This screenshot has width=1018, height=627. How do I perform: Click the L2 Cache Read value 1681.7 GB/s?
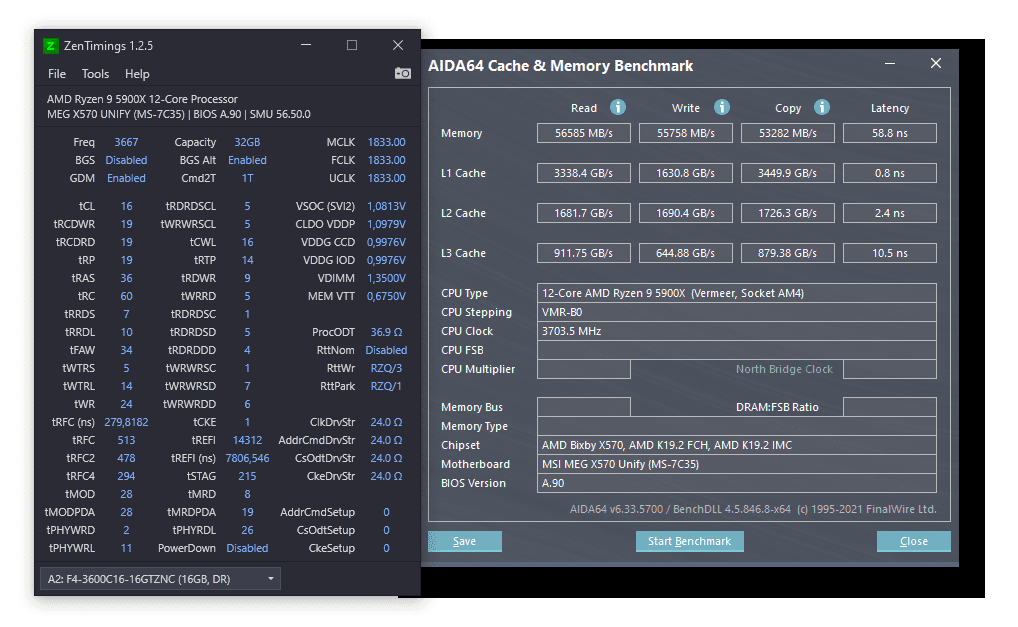(x=584, y=213)
